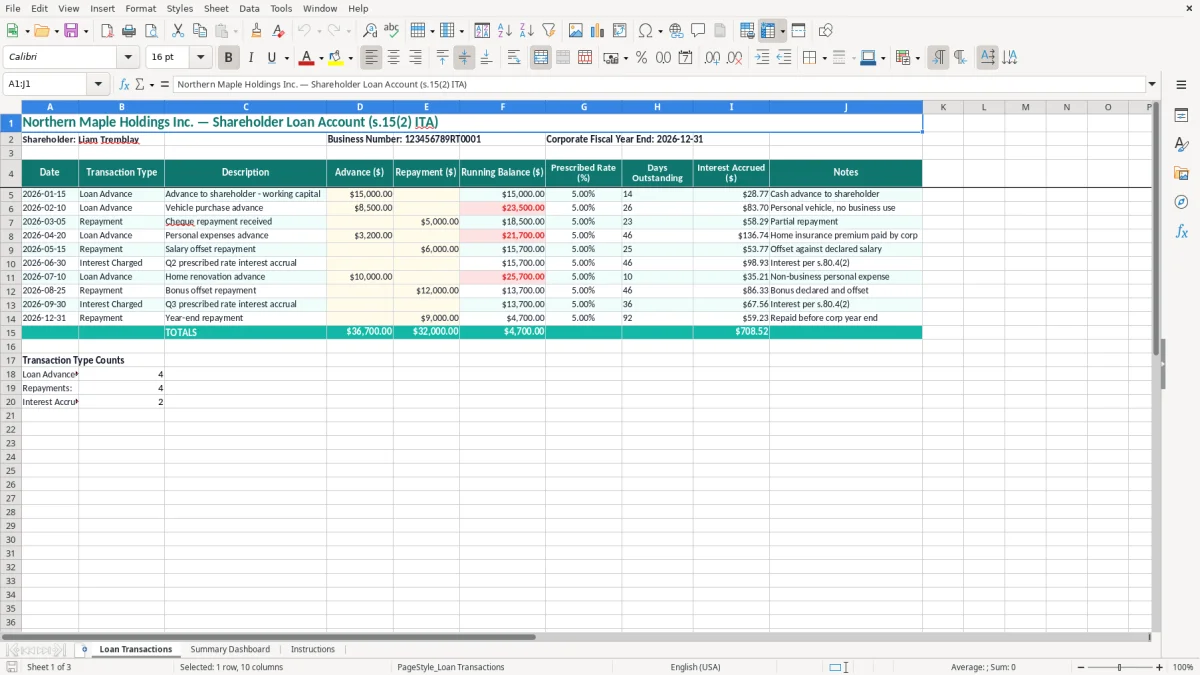Insert a hyperlink

pyautogui.click(x=676, y=31)
